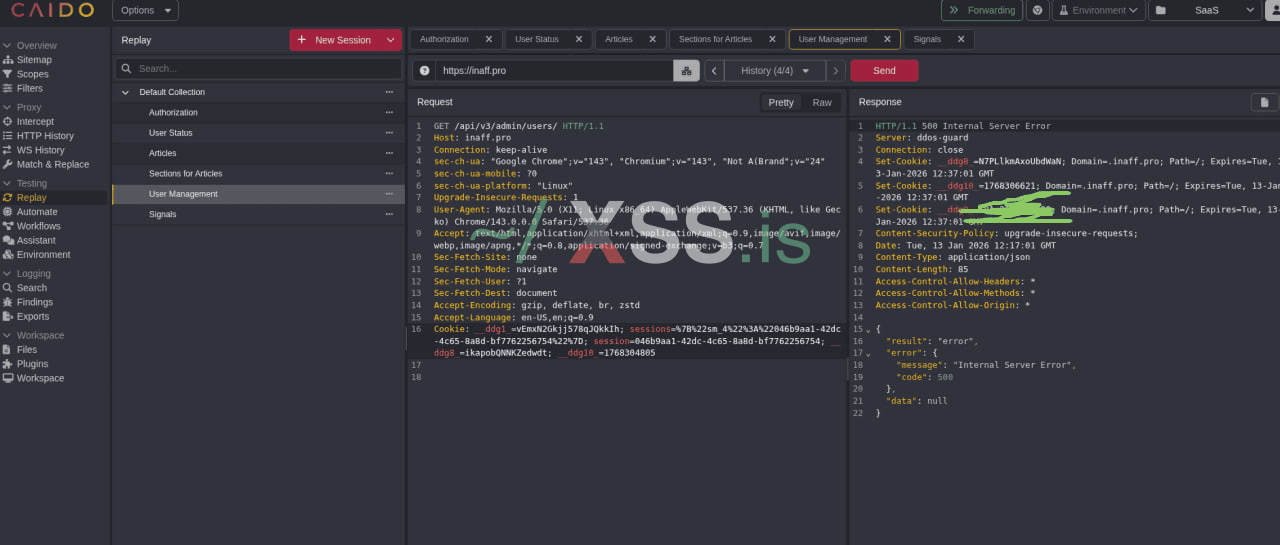
Task: Click the sitemap icon button beside the URL field
Action: point(686,71)
